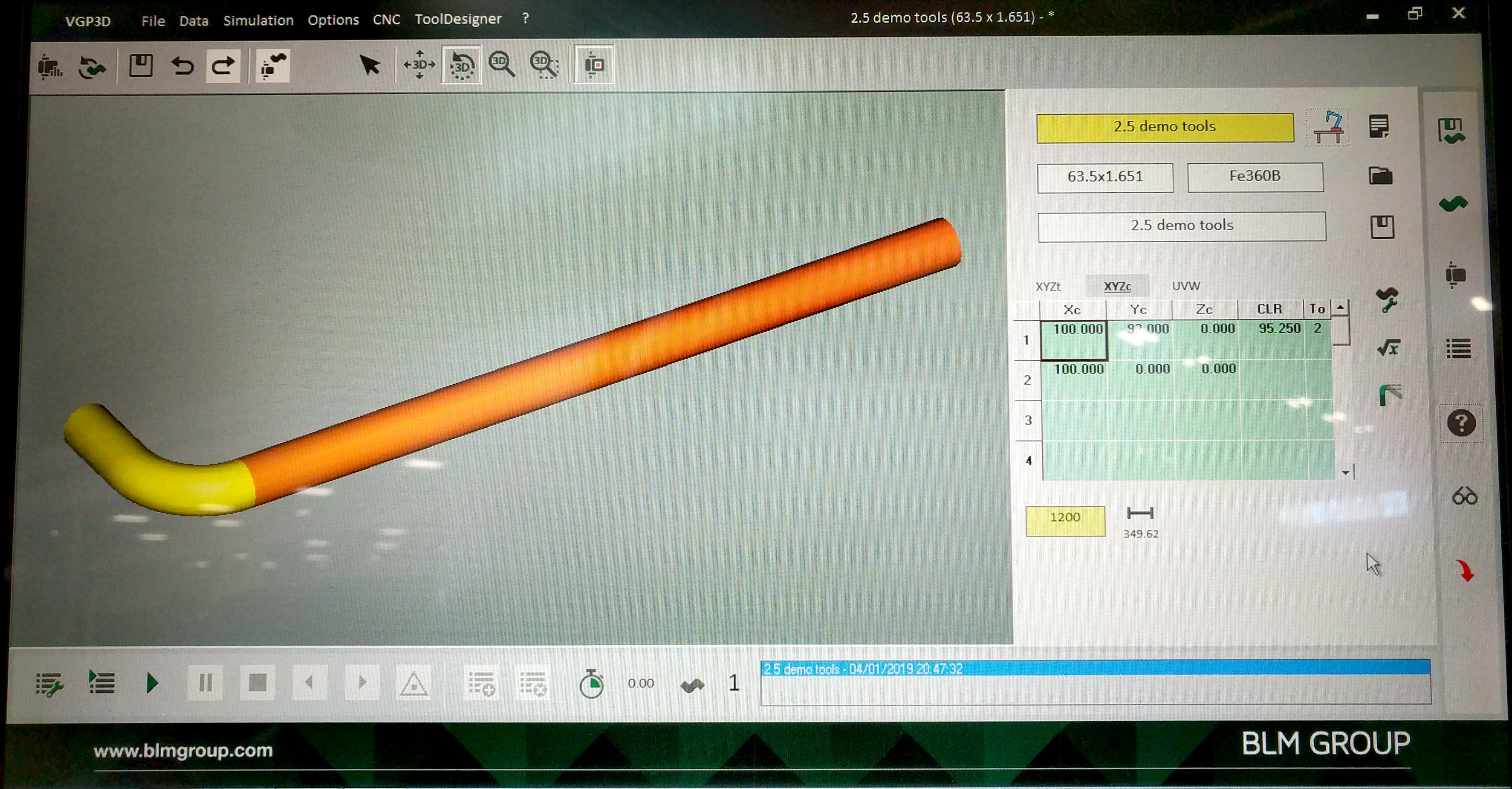This screenshot has height=789, width=1512.
Task: Open the binoculars search icon
Action: [x=1464, y=496]
